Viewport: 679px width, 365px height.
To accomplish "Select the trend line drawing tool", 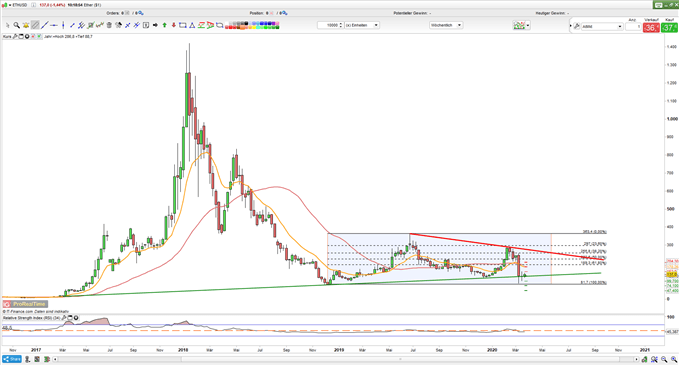I will [x=45, y=25].
